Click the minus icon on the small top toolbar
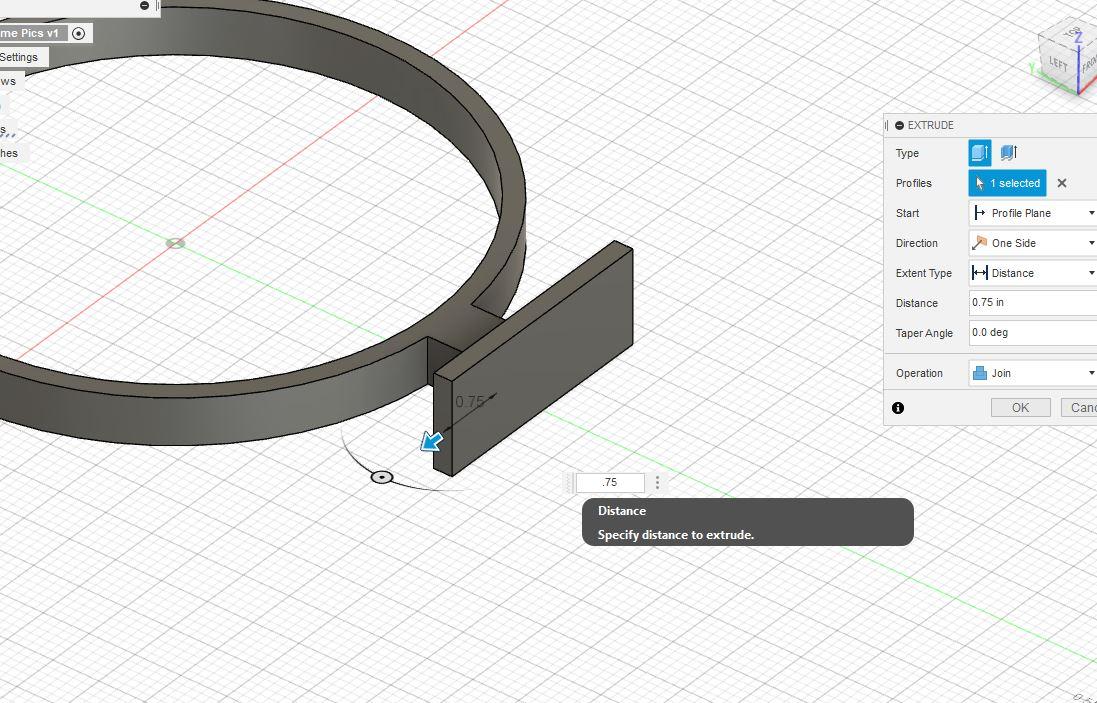Screen dimensions: 1097x703 tap(145, 6)
